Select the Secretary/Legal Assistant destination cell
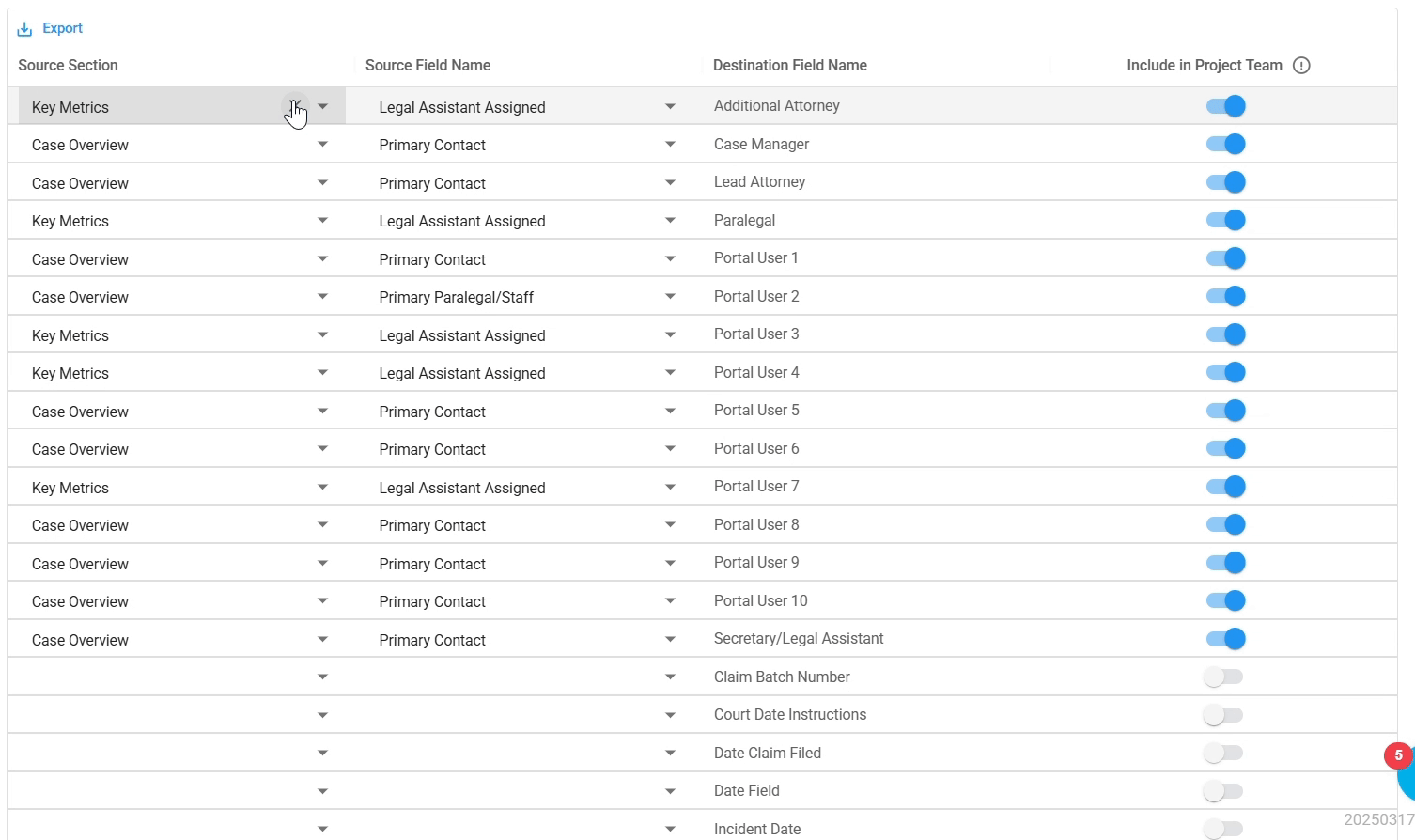Viewport: 1415px width, 840px height. tap(799, 638)
